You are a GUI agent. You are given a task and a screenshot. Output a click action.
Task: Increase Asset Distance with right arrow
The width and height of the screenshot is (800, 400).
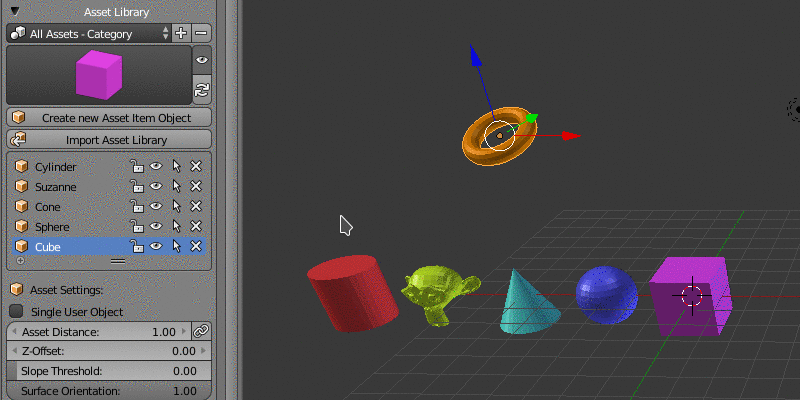click(x=184, y=332)
